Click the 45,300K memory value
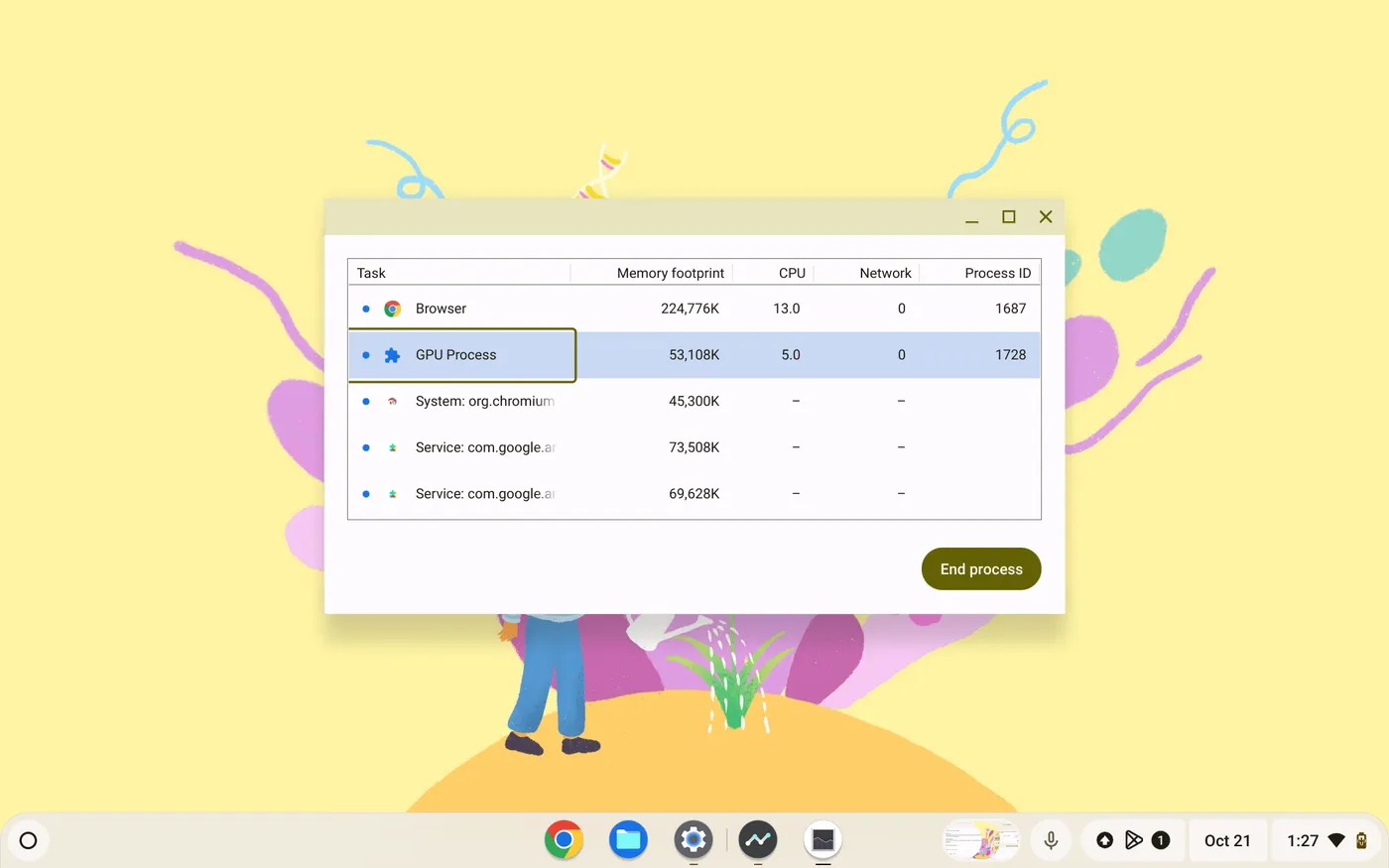This screenshot has height=868, width=1389. click(x=694, y=402)
